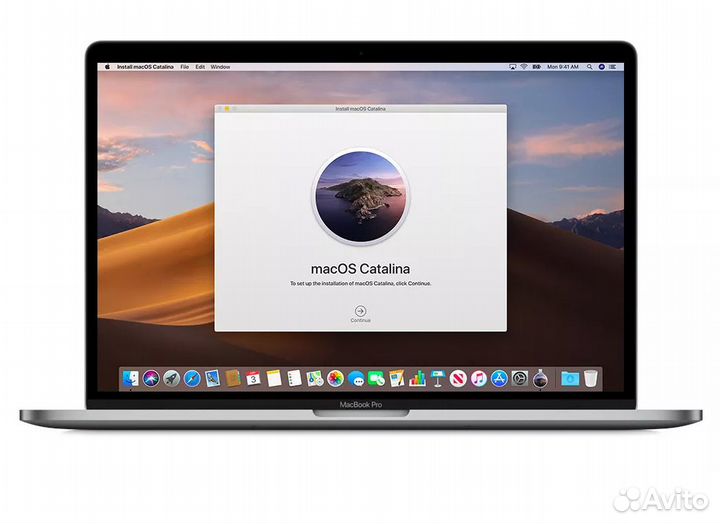This screenshot has width=720, height=525.
Task: Open Contacts book icon in Dock
Action: [233, 378]
